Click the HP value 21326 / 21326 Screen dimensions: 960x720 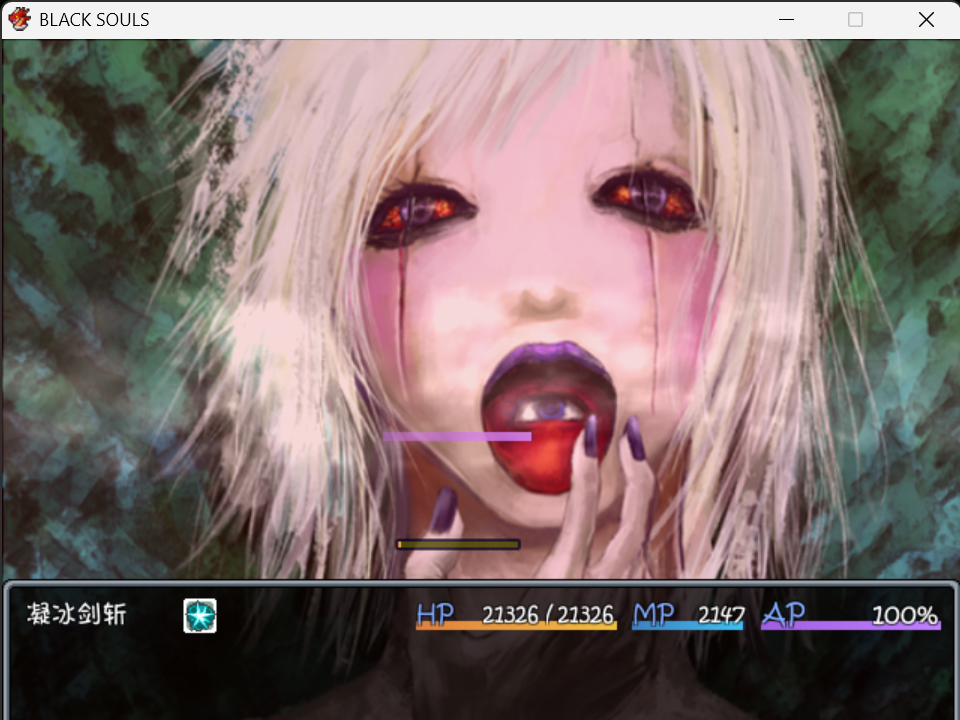[548, 615]
